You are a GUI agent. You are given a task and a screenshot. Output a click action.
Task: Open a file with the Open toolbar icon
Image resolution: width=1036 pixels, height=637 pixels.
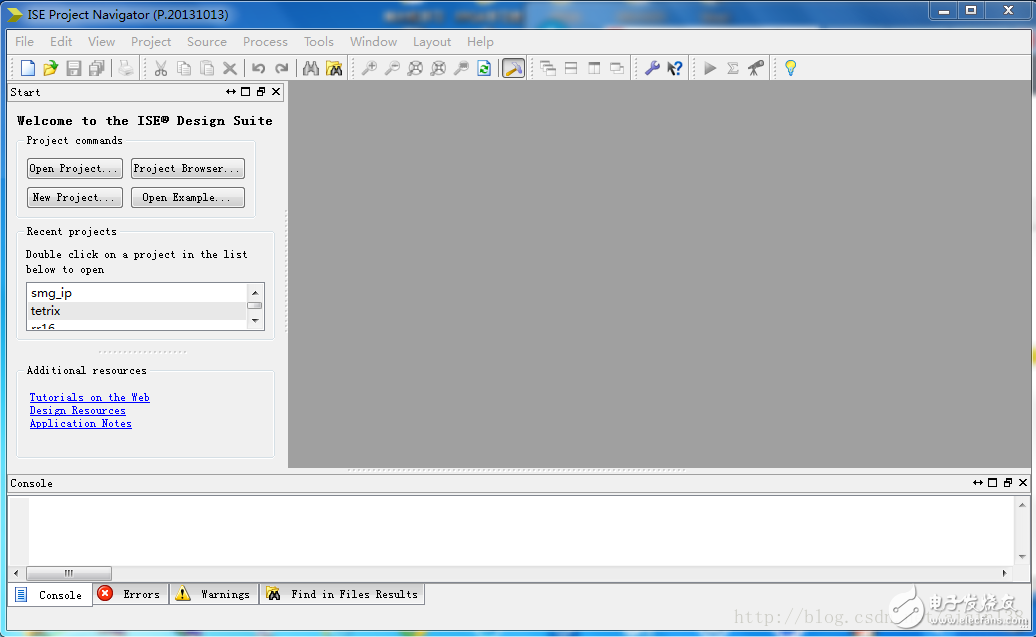[x=50, y=67]
